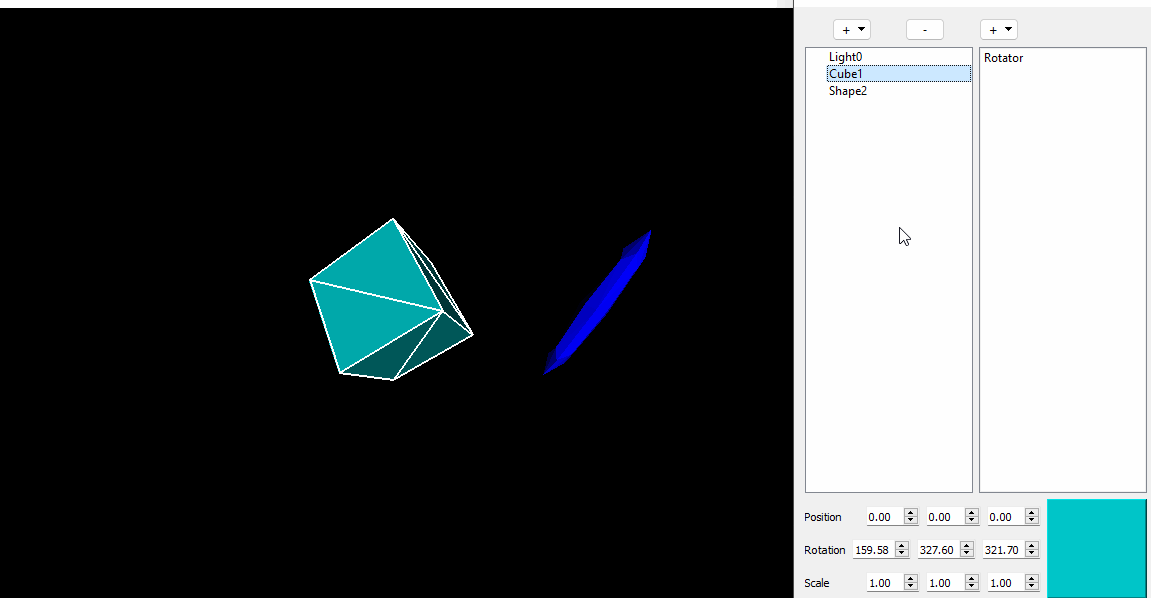
Task: Click the cyan color swatch
Action: [1096, 548]
